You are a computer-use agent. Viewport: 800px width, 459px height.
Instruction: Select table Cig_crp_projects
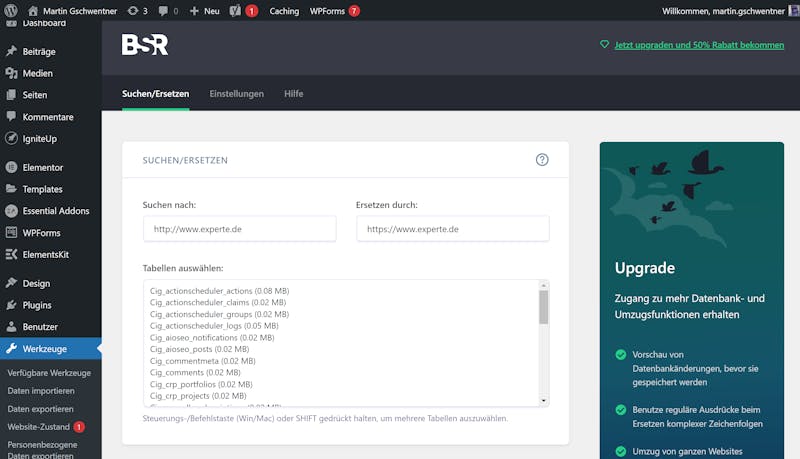[198, 396]
